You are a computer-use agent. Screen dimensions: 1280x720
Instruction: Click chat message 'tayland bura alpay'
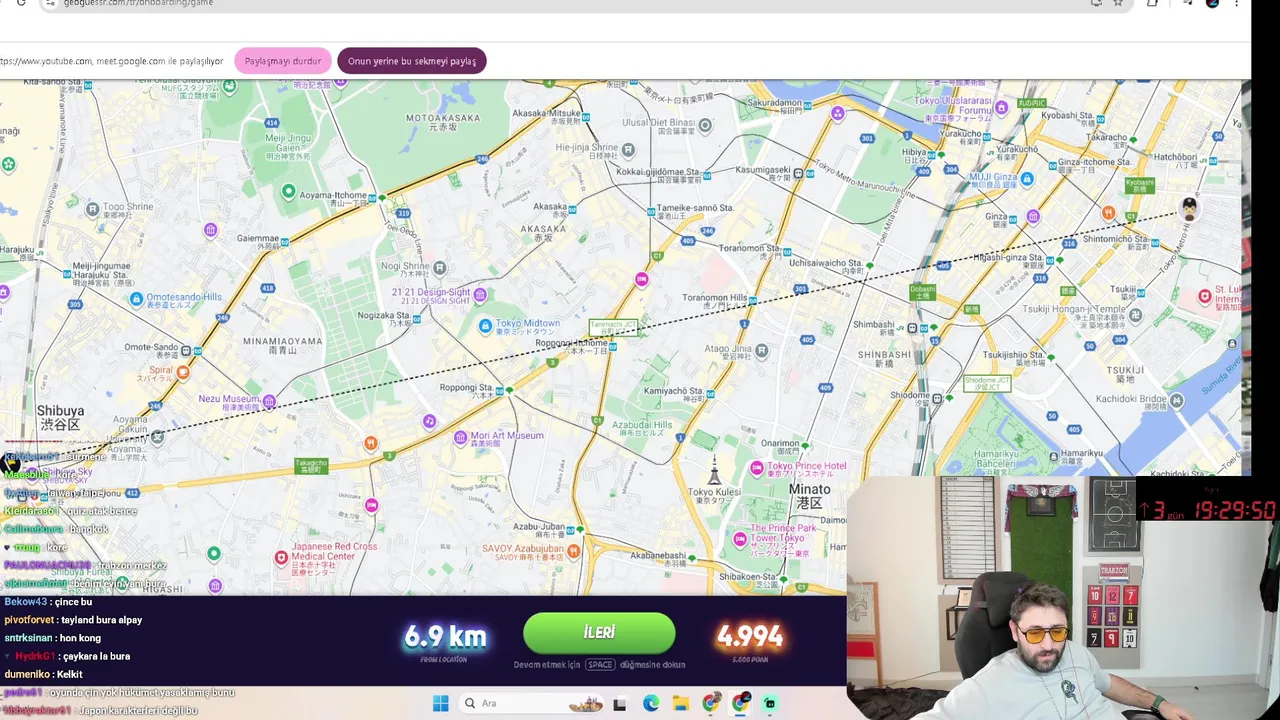pos(102,620)
